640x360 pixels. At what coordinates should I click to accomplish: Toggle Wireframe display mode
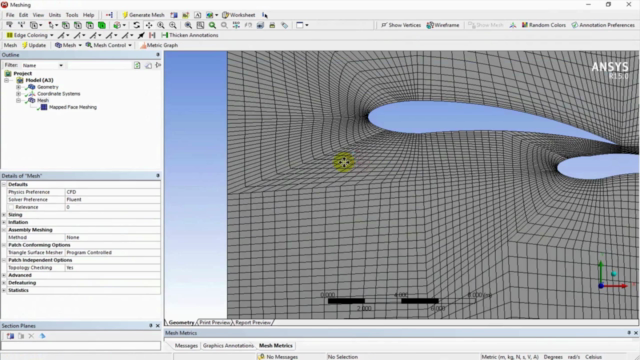coord(443,25)
